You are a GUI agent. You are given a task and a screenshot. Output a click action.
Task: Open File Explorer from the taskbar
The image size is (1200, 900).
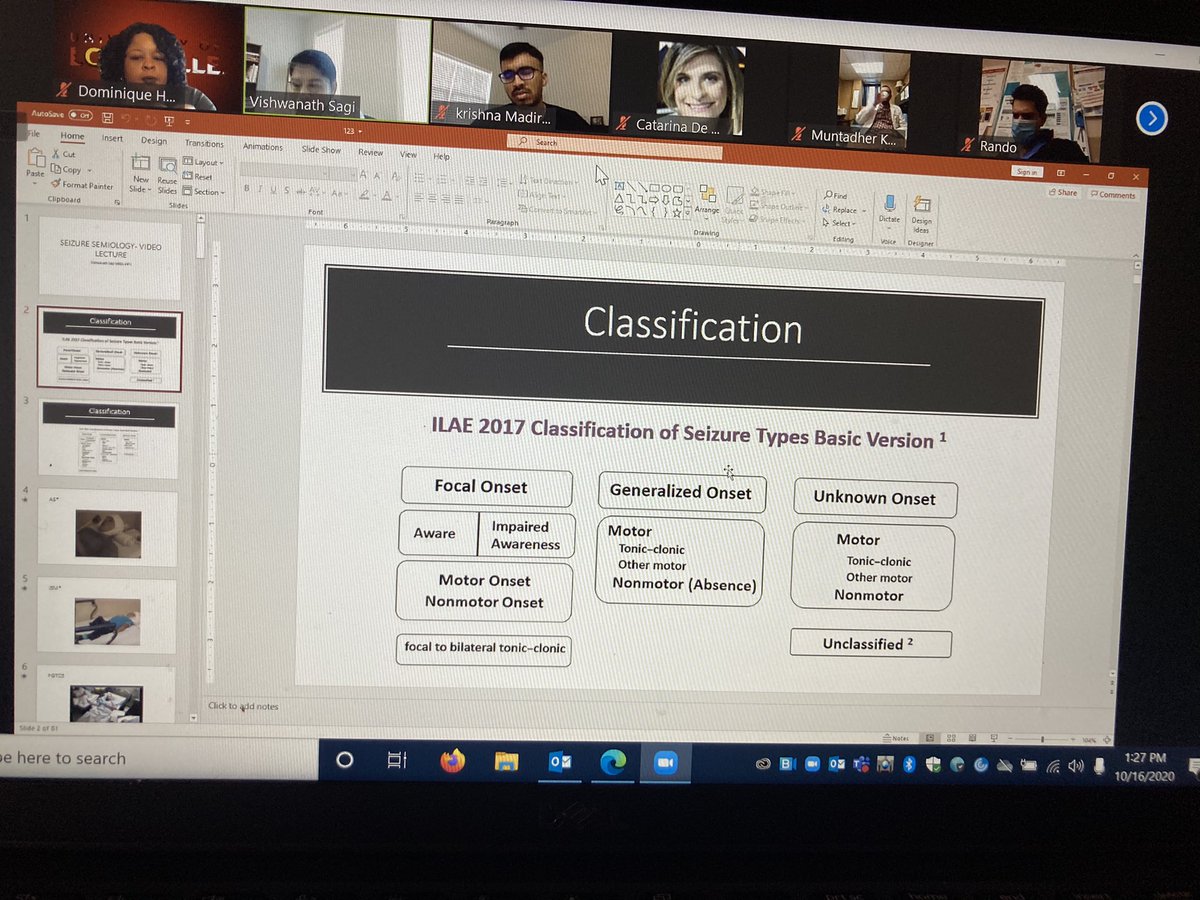506,762
